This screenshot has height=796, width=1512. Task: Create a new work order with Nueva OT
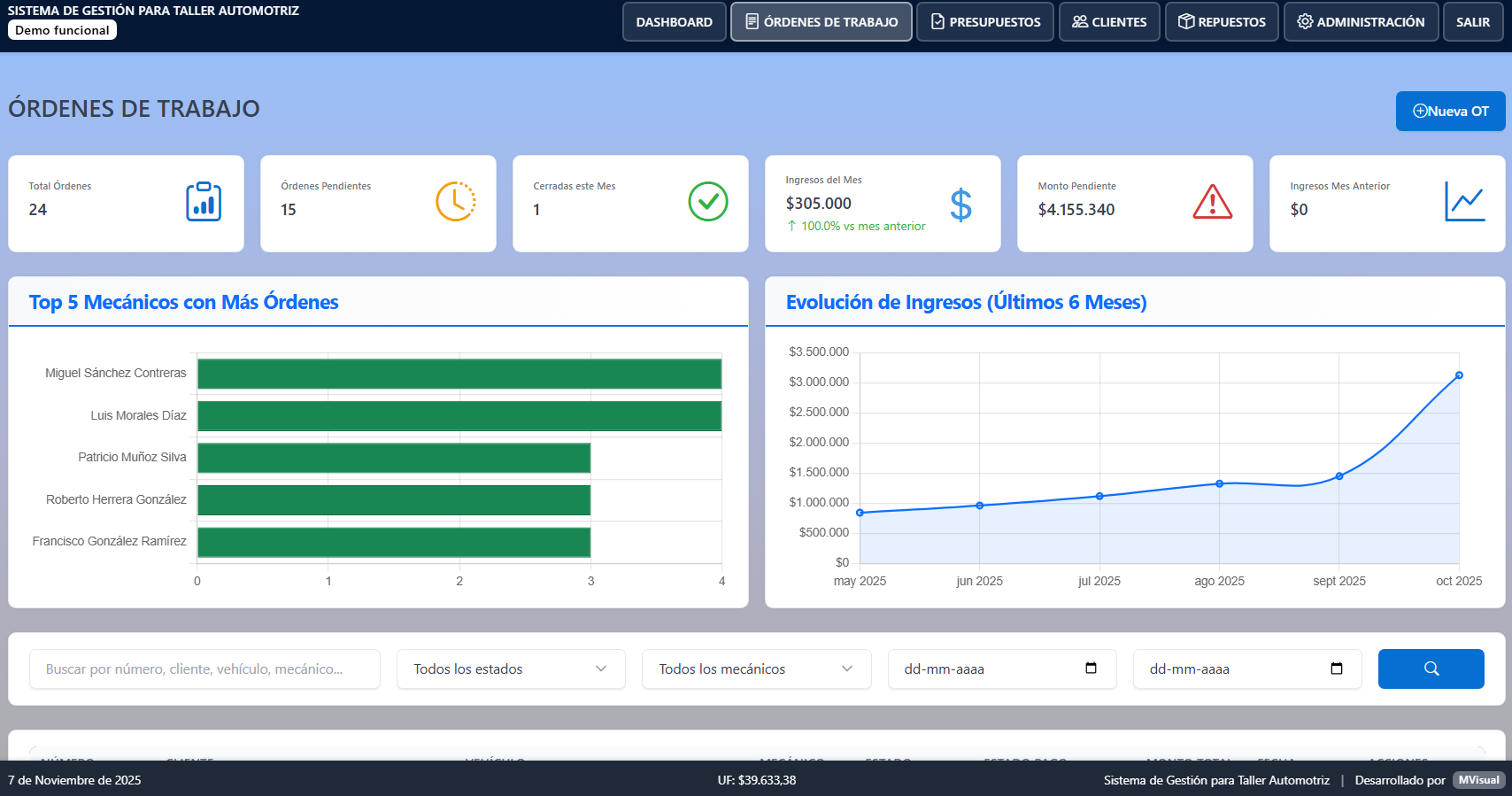(1451, 112)
